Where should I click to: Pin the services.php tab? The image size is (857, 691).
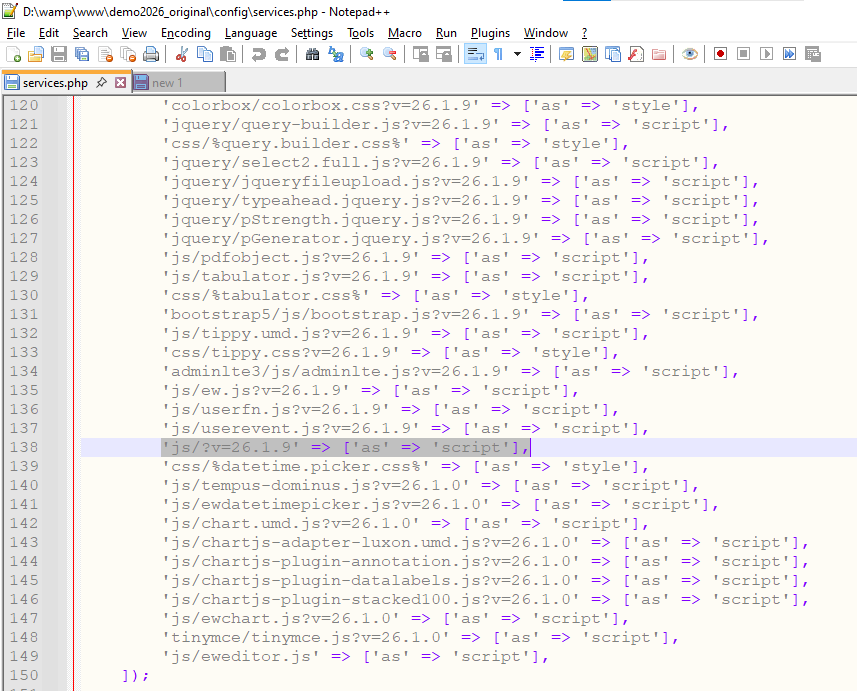[102, 82]
